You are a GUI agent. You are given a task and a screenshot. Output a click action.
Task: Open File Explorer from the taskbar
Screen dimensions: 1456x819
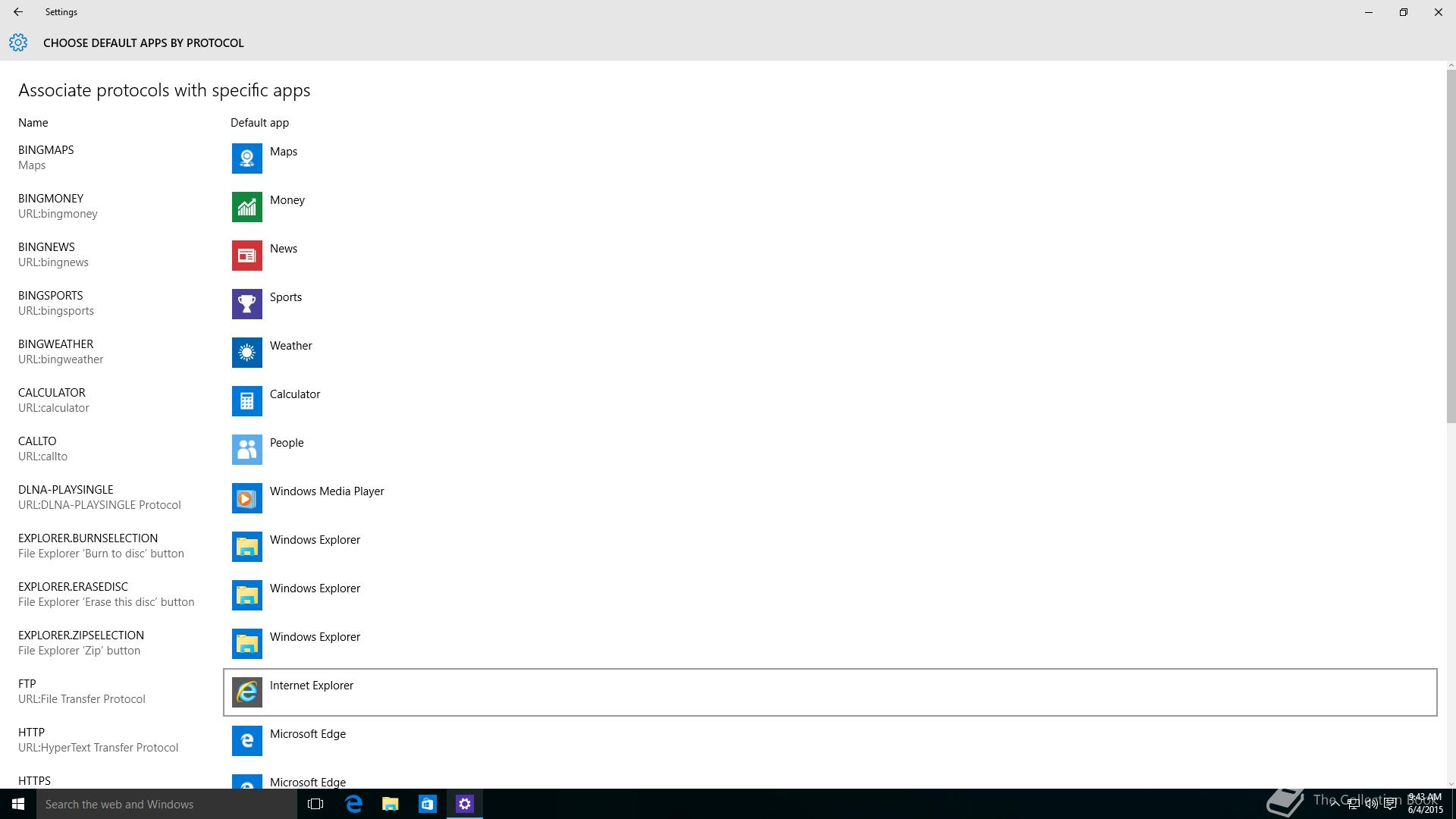pyautogui.click(x=391, y=804)
